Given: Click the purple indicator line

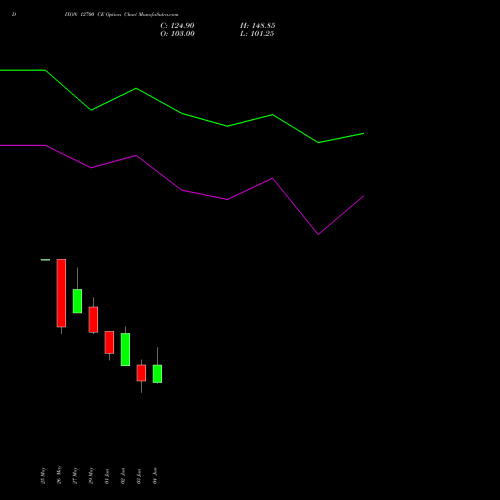Looking at the screenshot, I should click(182, 190).
